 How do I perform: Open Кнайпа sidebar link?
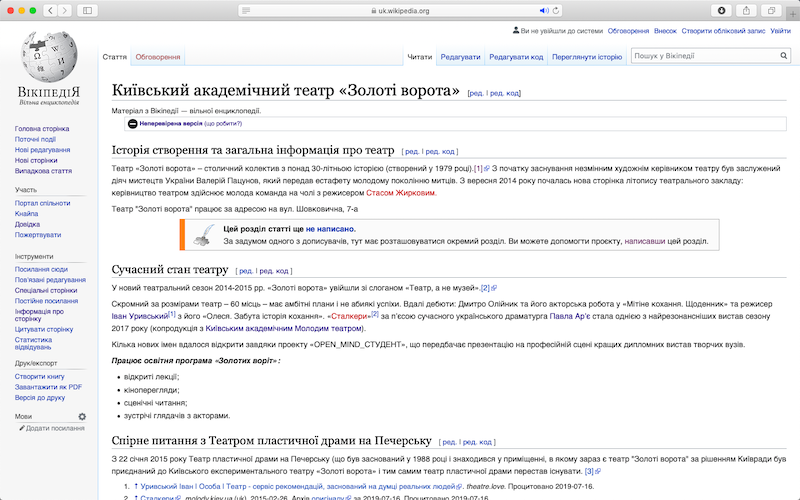[27, 214]
